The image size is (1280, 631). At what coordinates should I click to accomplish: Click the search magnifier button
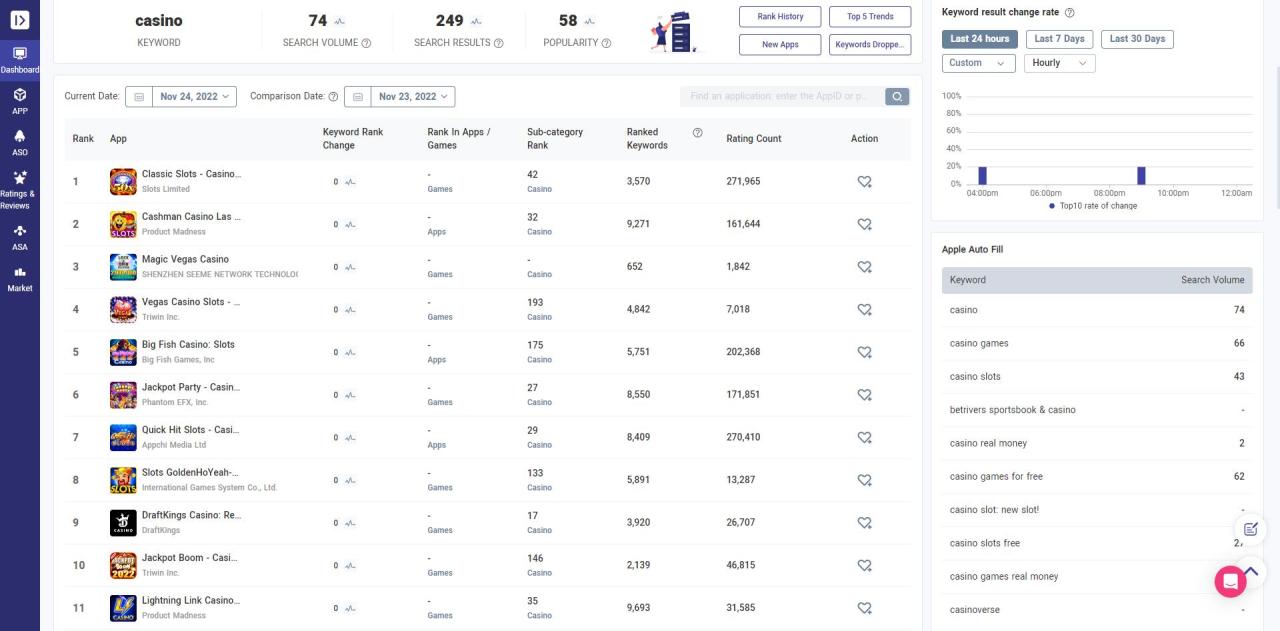coord(897,96)
